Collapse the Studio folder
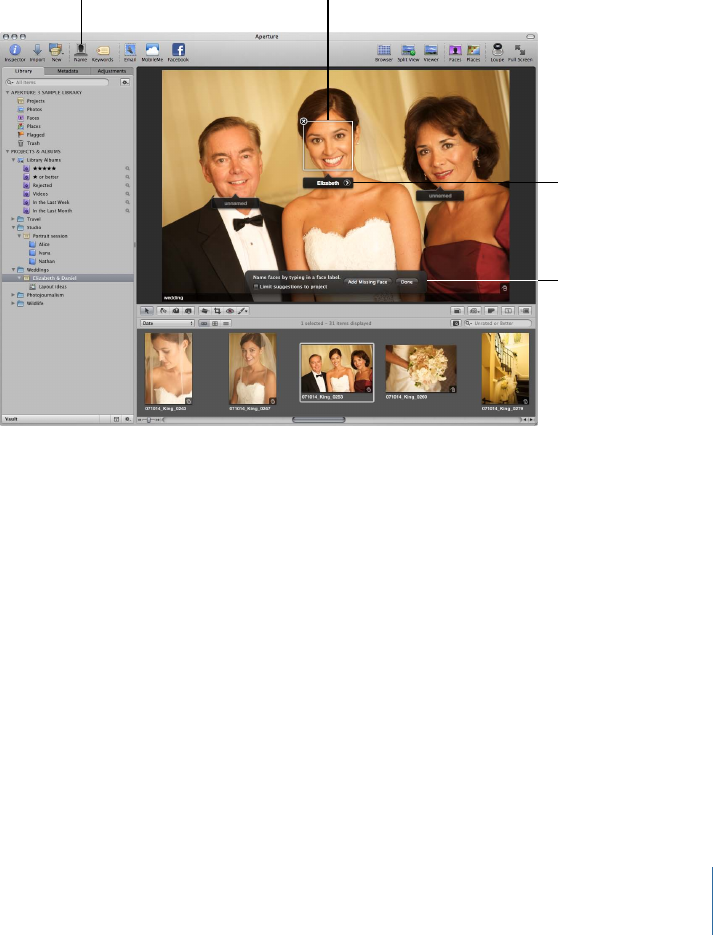Image resolution: width=713 pixels, height=935 pixels. 14,227
